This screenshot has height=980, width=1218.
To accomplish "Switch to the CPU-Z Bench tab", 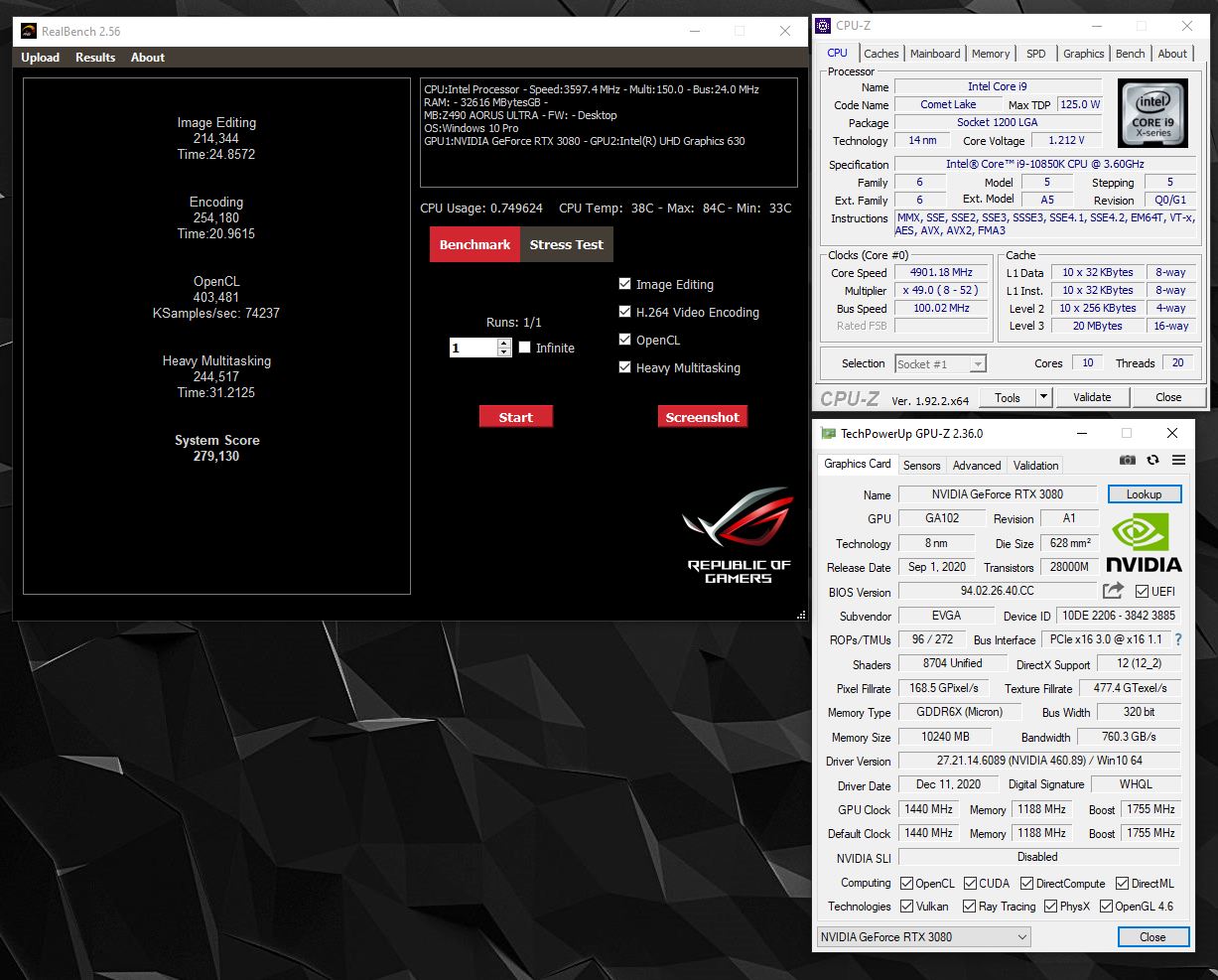I will click(x=1130, y=54).
